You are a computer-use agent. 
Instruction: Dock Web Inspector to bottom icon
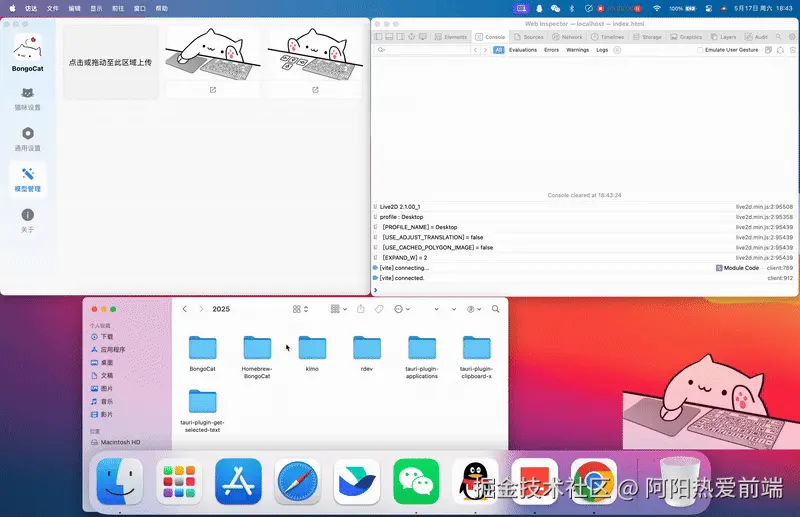coord(389,37)
